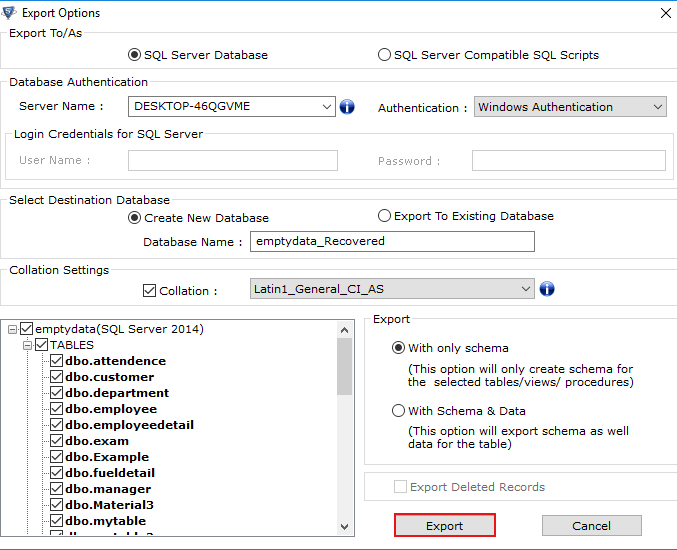Viewport: 677px width, 550px height.
Task: Click the info icon beside Collation dropdown
Action: pyautogui.click(x=547, y=289)
